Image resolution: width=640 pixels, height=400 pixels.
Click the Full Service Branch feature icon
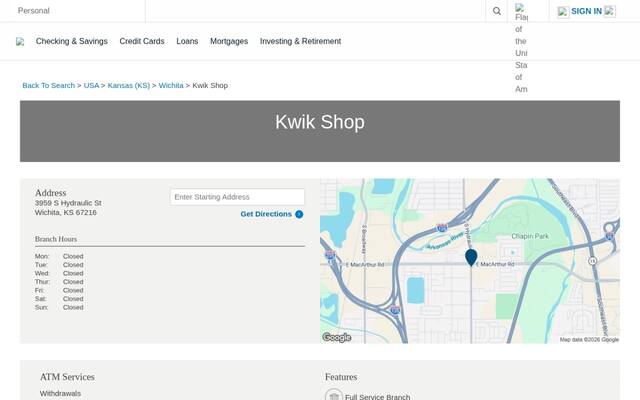(333, 395)
